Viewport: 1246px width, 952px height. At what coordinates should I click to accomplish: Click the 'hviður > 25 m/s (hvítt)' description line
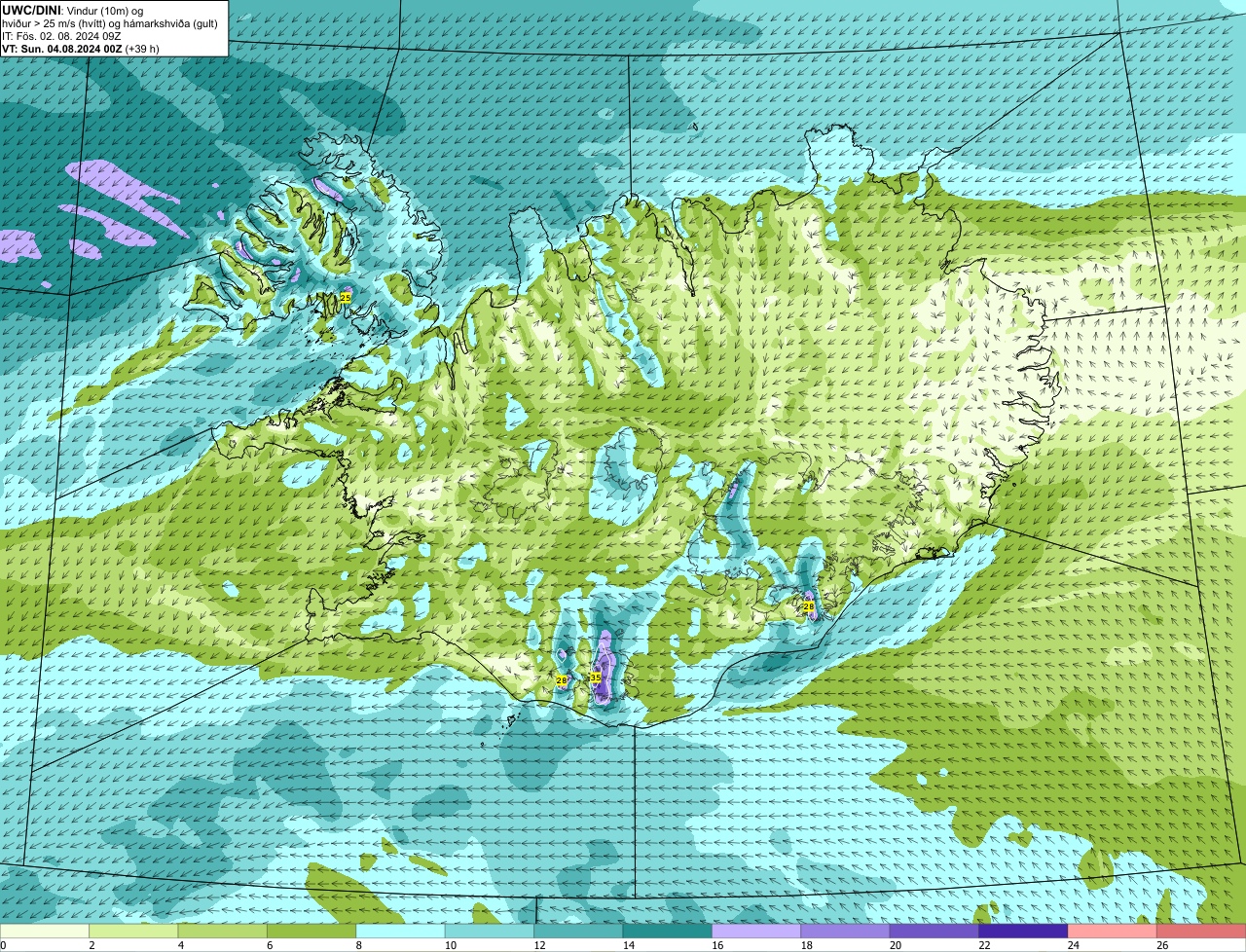tap(110, 22)
